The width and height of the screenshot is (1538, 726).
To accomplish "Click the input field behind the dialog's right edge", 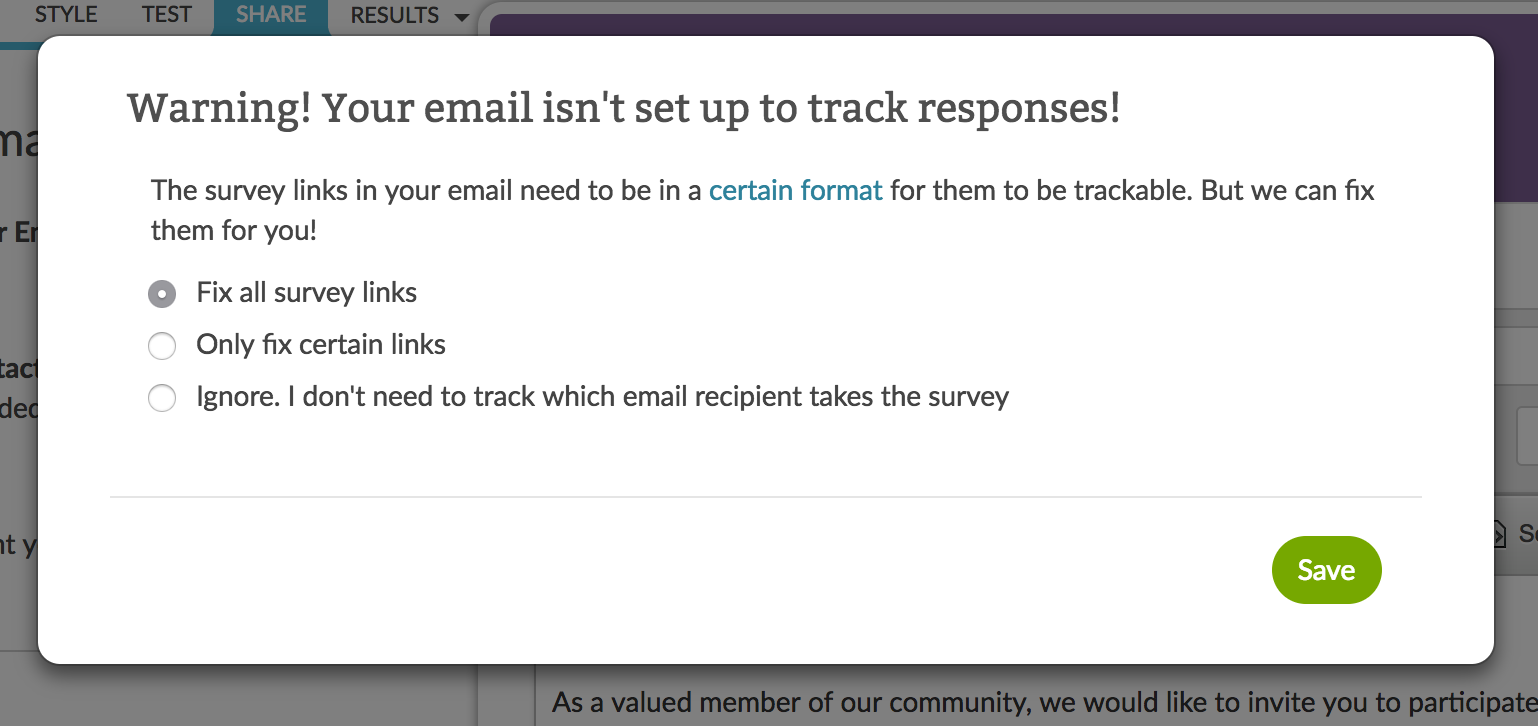I will (x=1527, y=433).
